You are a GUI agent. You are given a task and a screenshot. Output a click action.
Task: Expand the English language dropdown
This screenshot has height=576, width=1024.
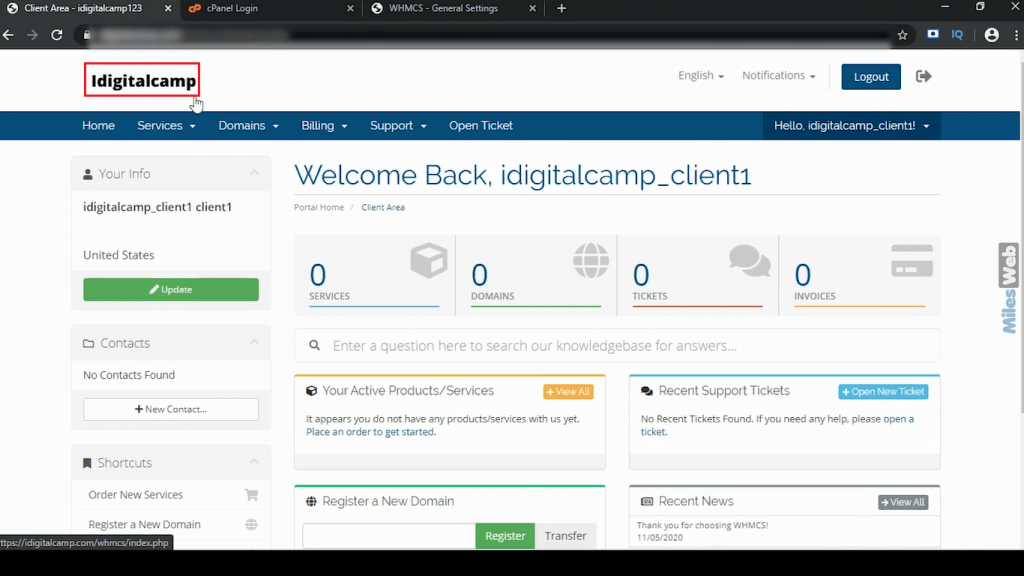point(700,76)
